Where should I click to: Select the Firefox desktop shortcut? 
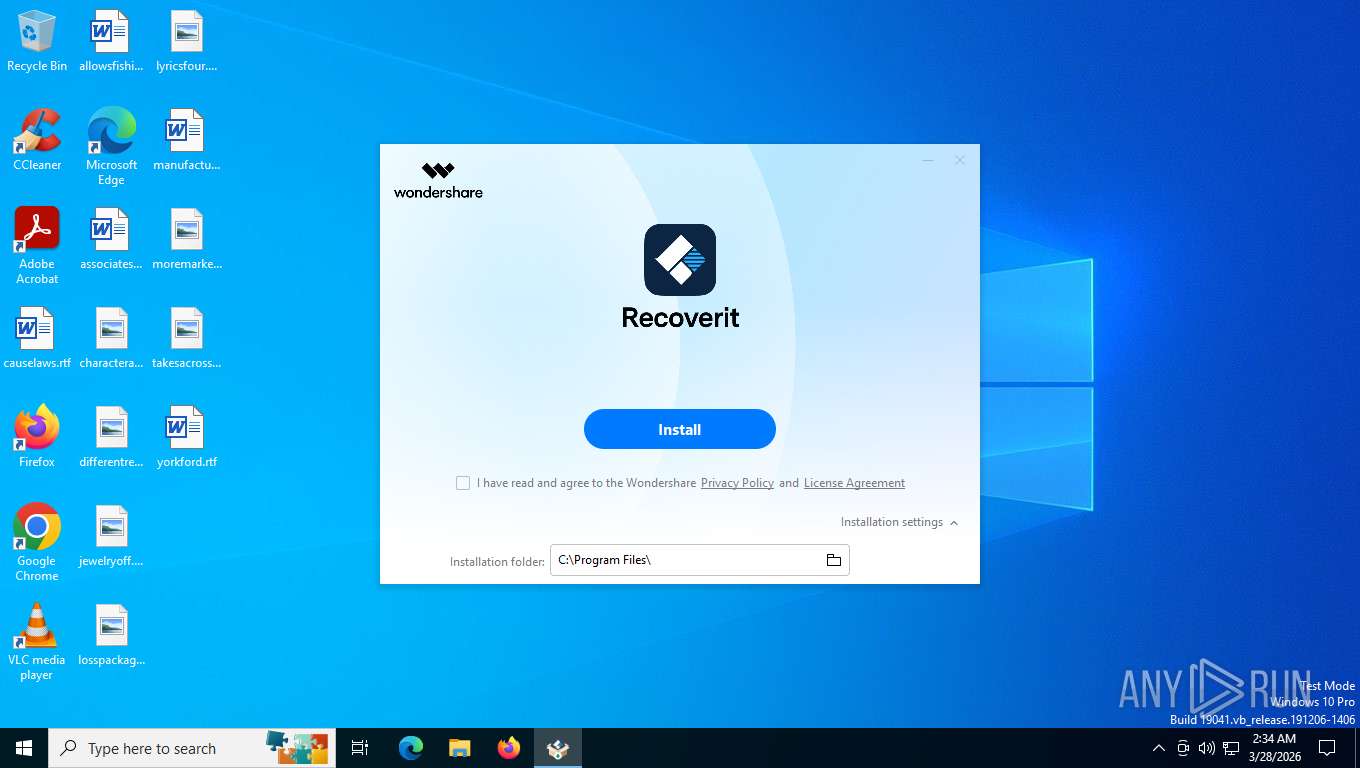(37, 437)
